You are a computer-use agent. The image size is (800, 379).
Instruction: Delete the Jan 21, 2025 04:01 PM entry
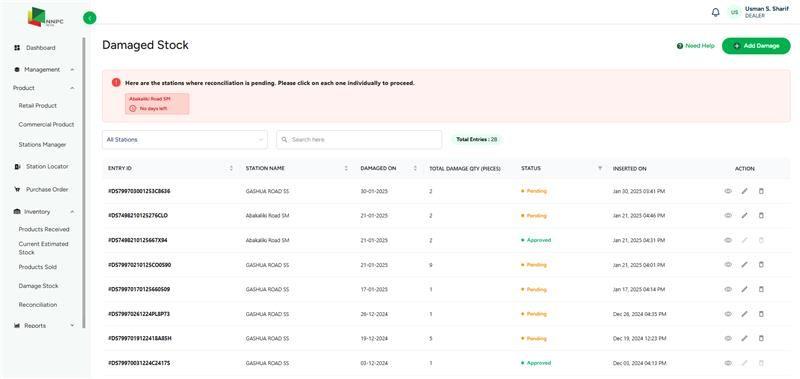[761, 265]
